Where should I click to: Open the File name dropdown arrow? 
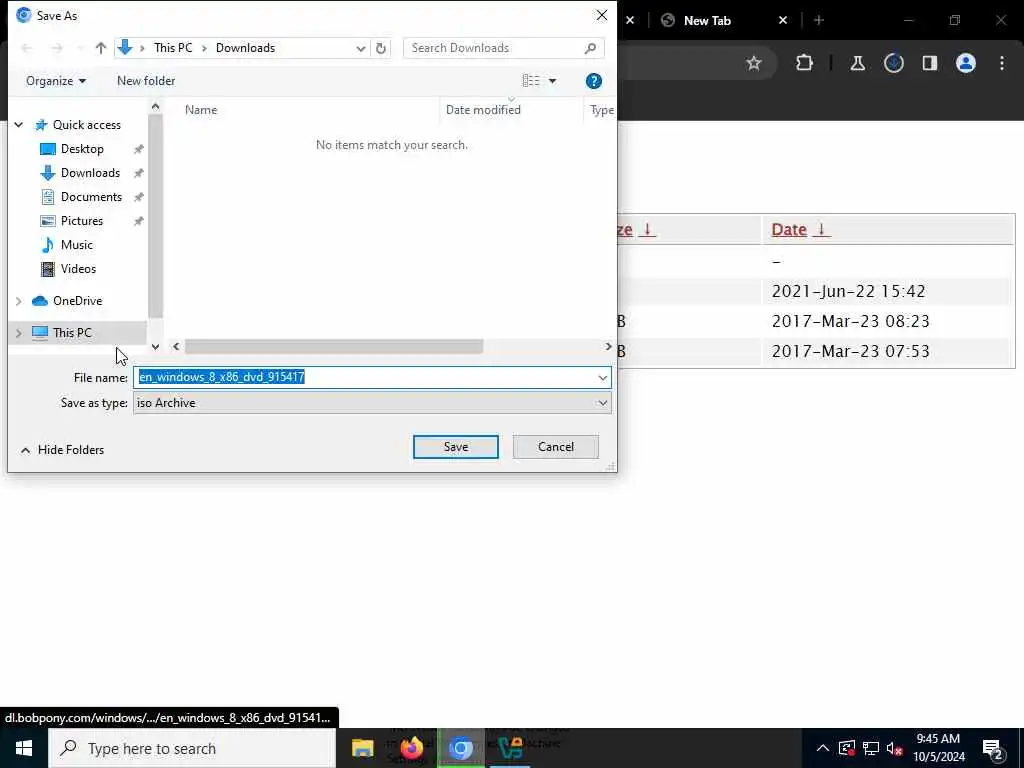(x=602, y=377)
